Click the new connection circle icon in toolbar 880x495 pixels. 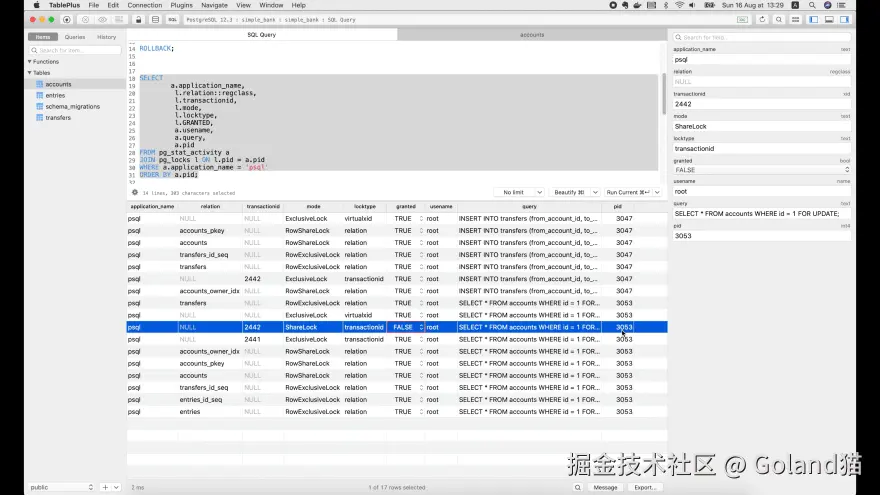[x=67, y=20]
